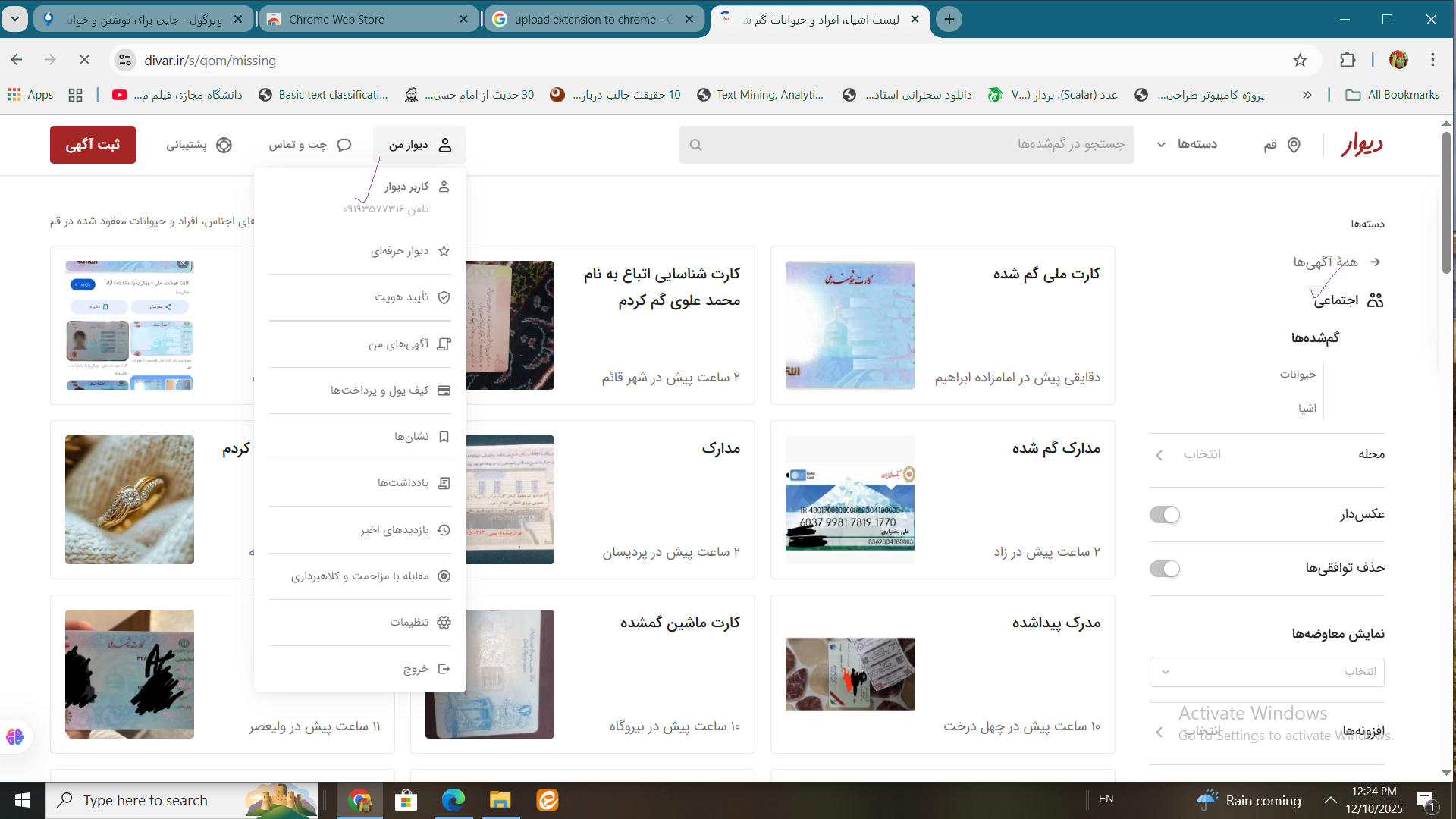Click the star icon for دیوار حرفه‌ای
The height and width of the screenshot is (819, 1456).
coord(444,251)
